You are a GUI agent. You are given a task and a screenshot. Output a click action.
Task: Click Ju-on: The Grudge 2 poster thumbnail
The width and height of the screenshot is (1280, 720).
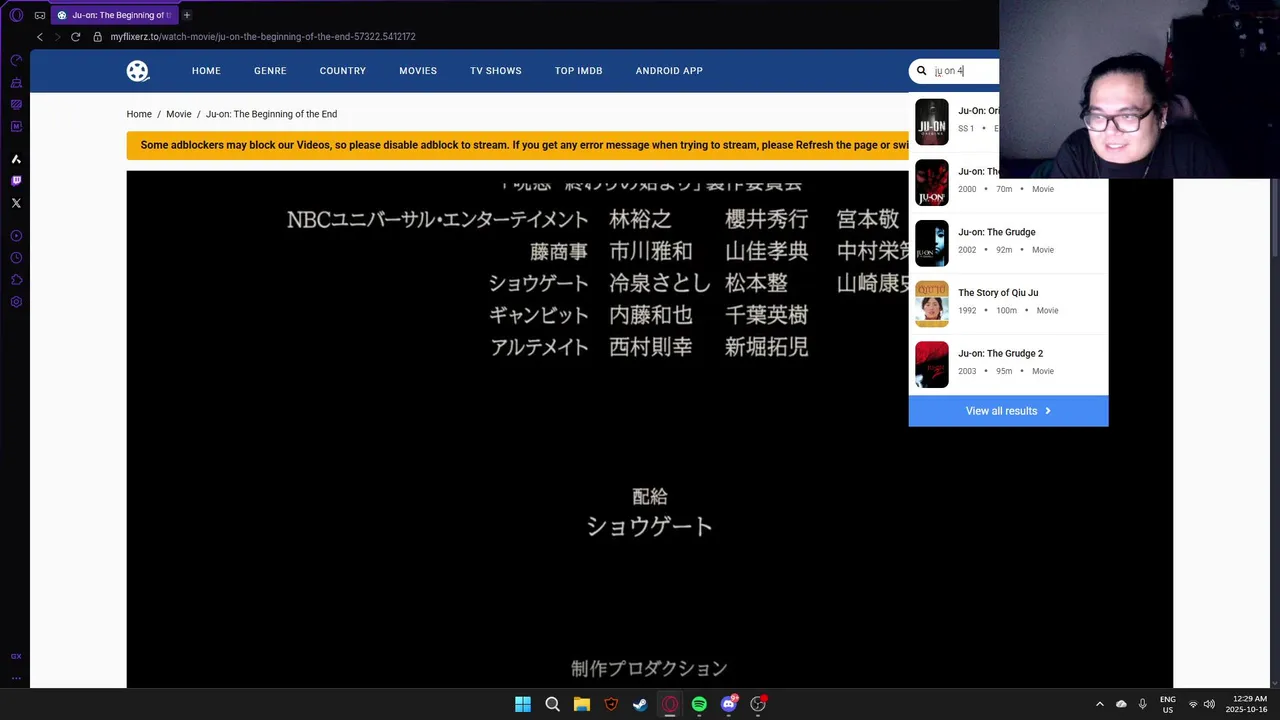[x=932, y=365]
